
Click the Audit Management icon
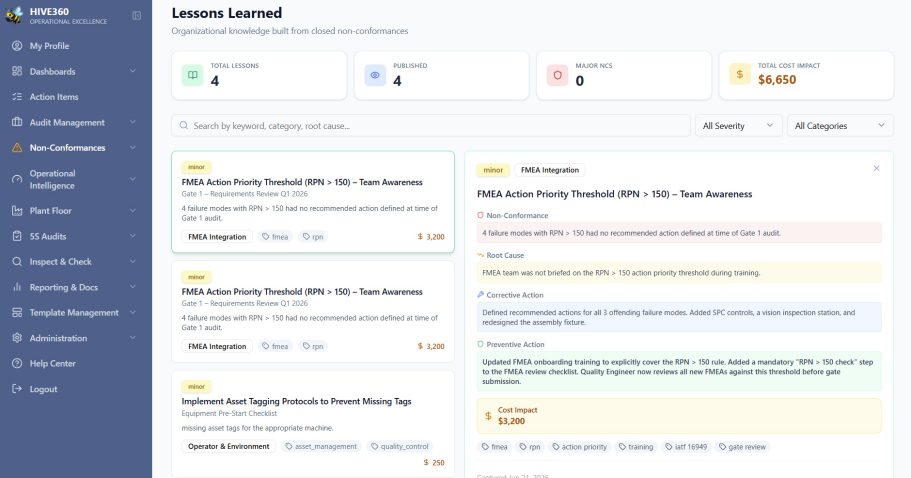coord(17,122)
